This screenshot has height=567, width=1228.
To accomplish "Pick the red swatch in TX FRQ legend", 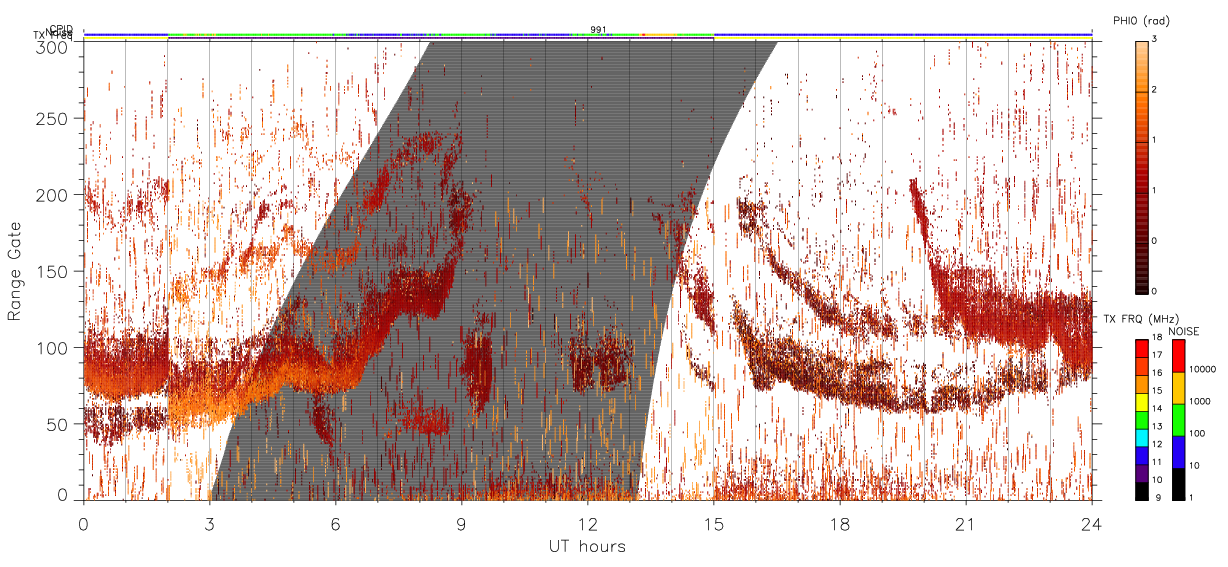I will point(1142,348).
